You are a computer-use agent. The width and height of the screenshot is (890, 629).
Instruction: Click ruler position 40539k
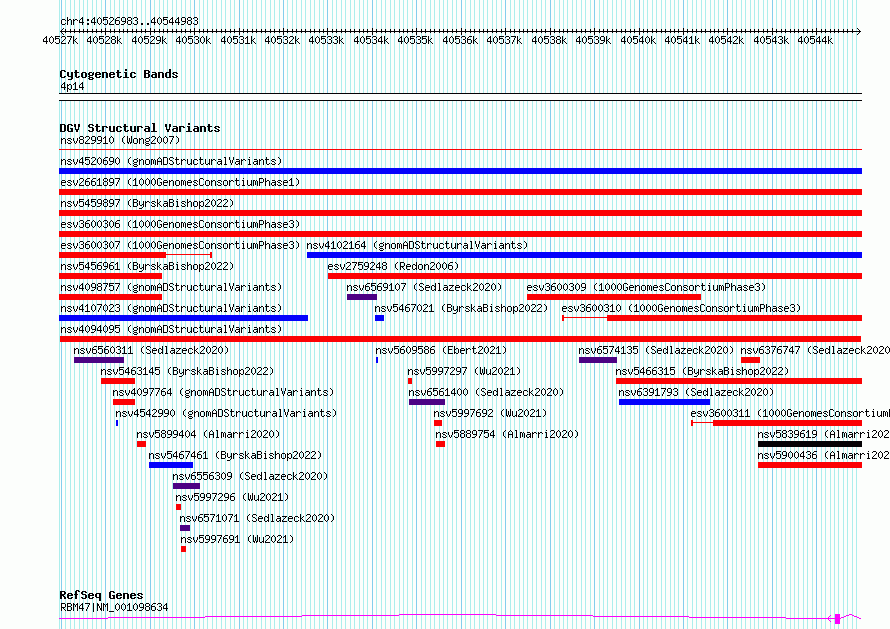pos(593,40)
